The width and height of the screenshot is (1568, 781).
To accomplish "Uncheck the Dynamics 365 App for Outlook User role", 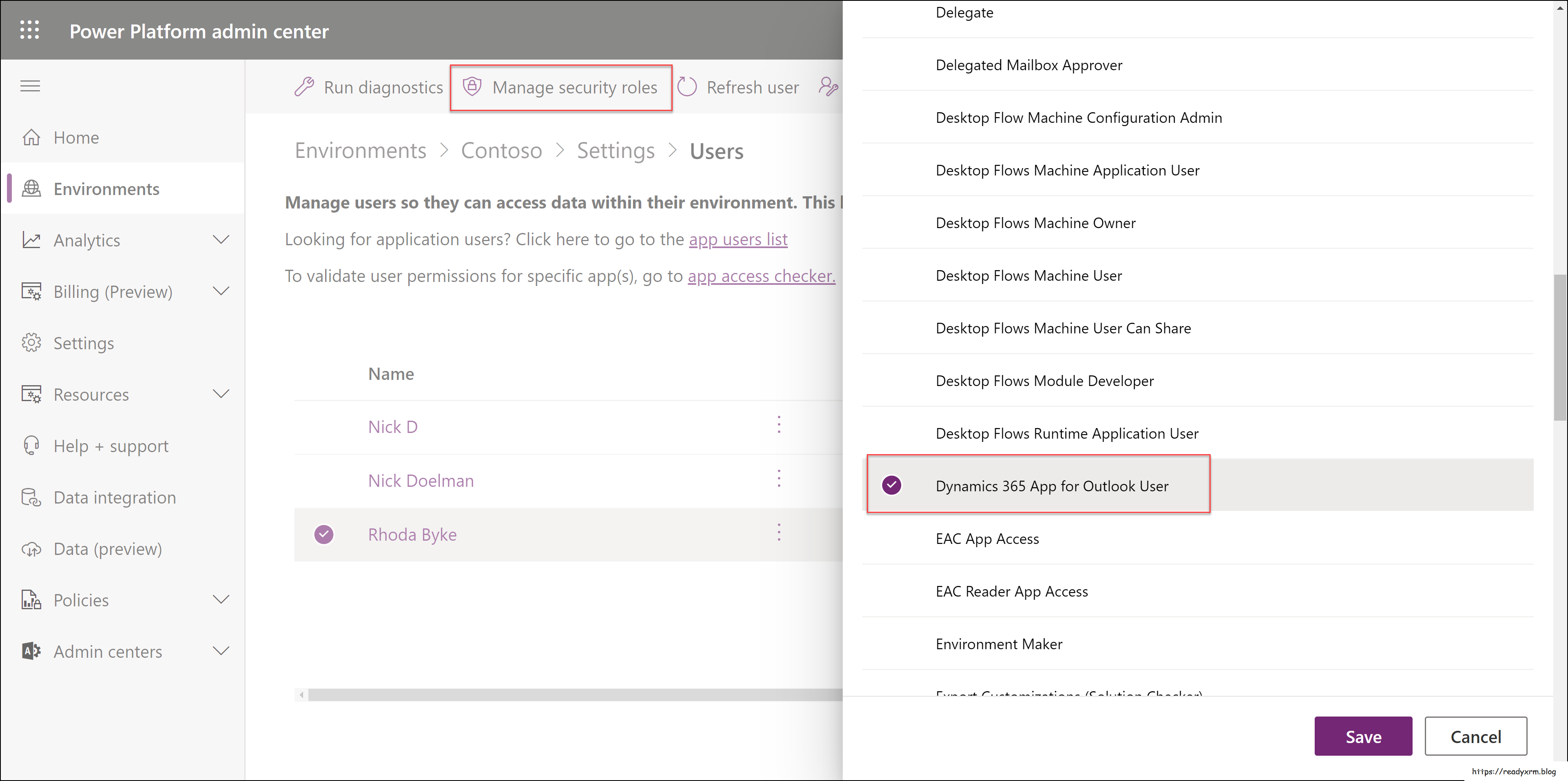I will point(892,485).
